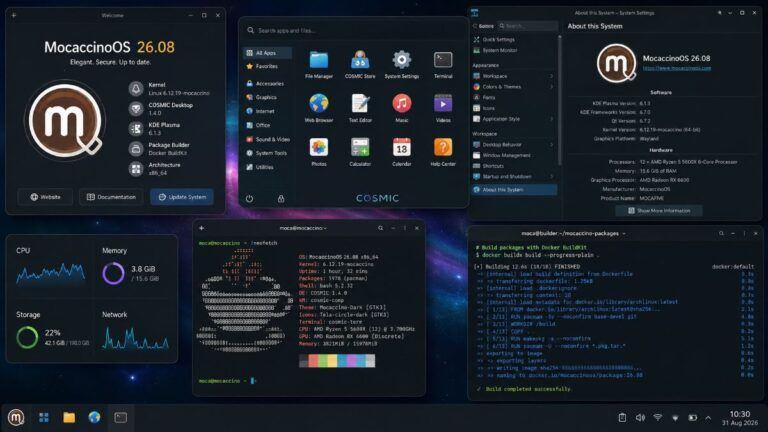Image resolution: width=768 pixels, height=432 pixels.
Task: Select All Apps category in launcher
Action: pos(268,53)
